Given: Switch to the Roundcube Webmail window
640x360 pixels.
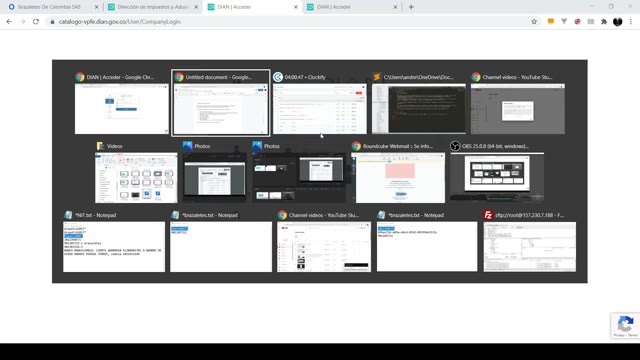Looking at the screenshot, I should [x=398, y=171].
